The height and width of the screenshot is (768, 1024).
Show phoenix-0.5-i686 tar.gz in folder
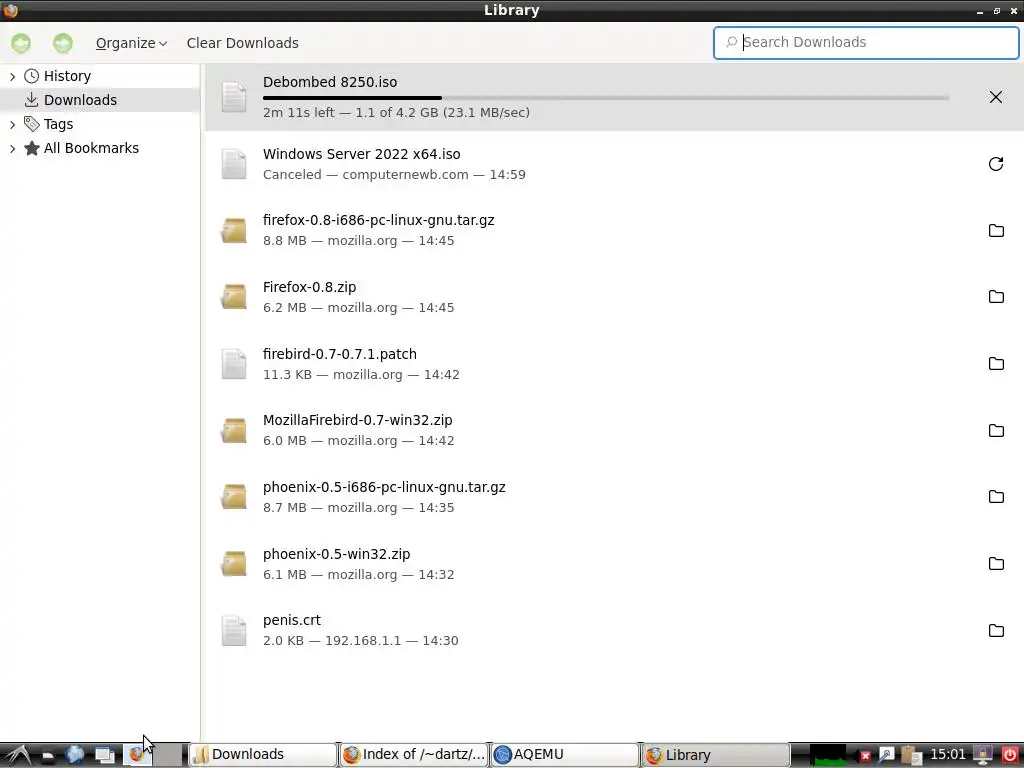click(996, 497)
